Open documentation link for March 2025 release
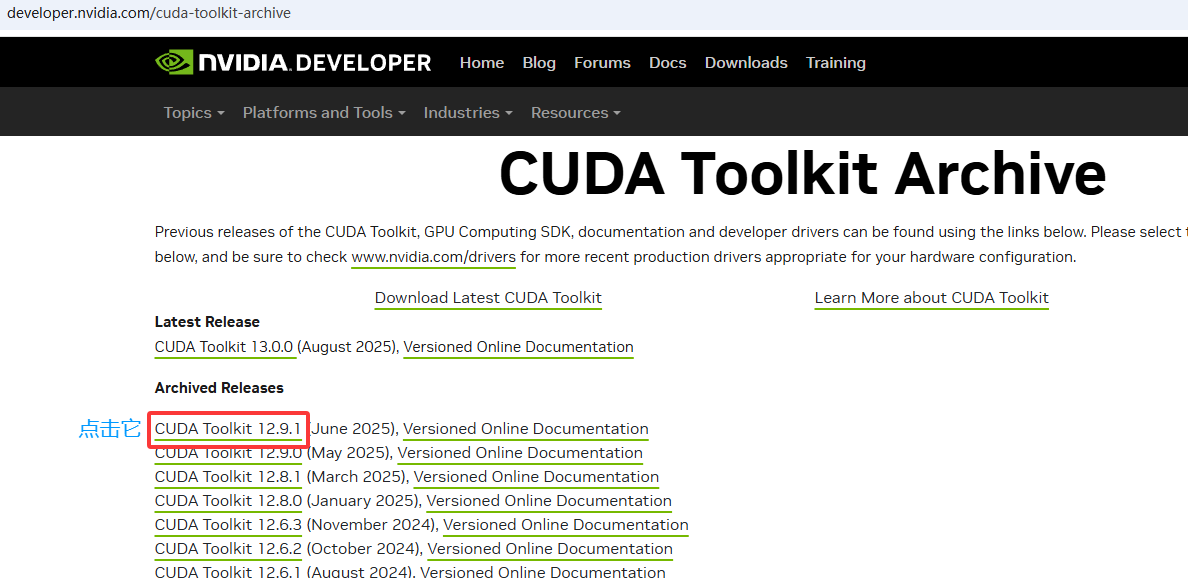This screenshot has width=1188, height=578. (x=536, y=477)
